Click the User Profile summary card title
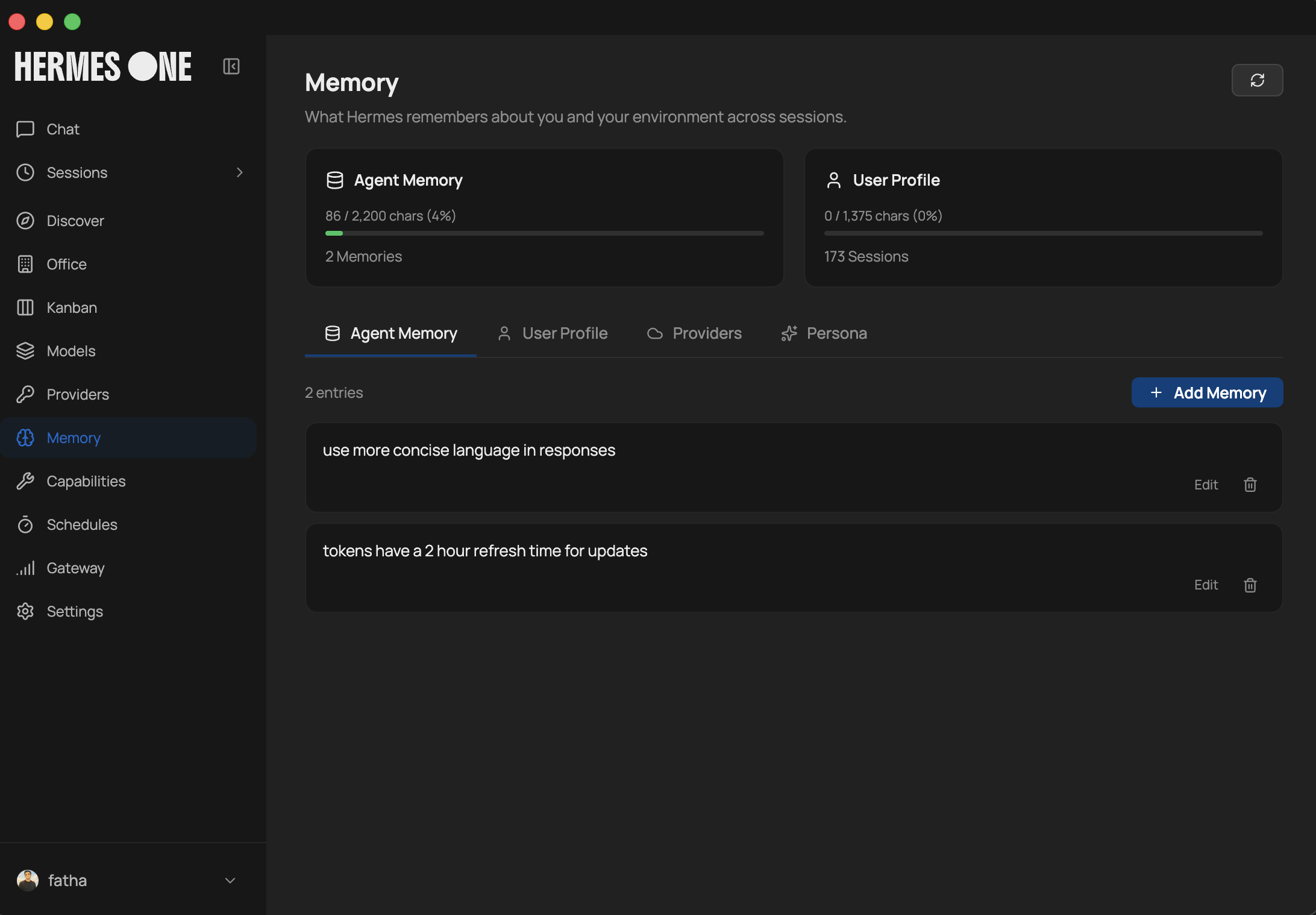 point(896,180)
